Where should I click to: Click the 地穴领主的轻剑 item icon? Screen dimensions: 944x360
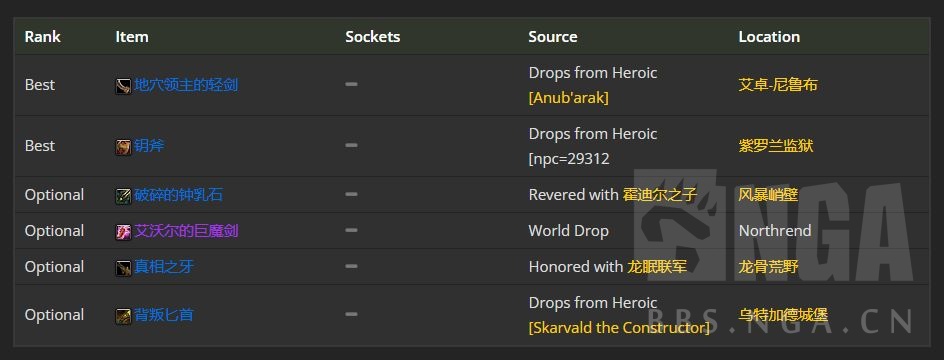123,86
